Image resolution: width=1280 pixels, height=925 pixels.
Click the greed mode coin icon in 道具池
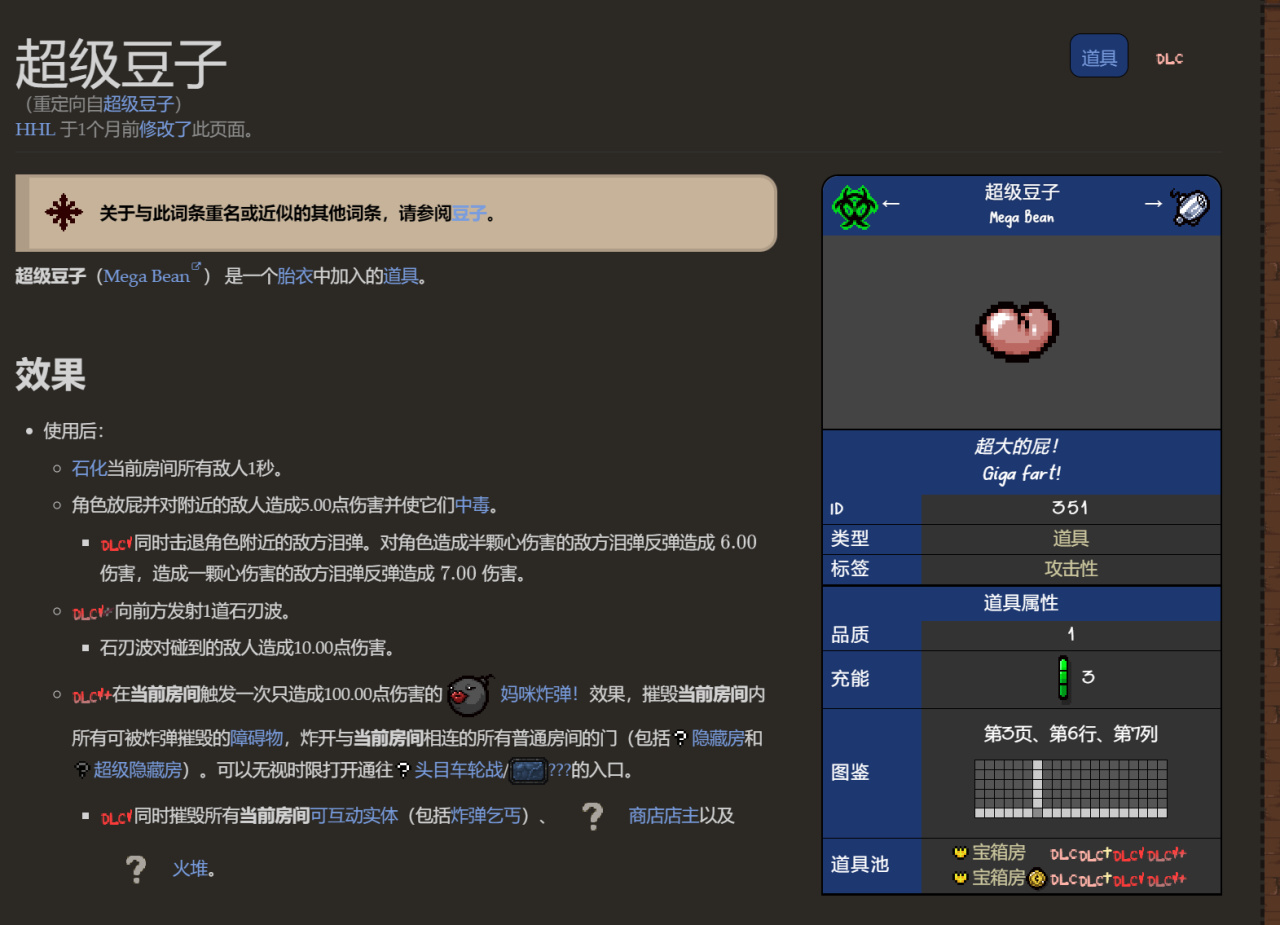click(x=1038, y=878)
